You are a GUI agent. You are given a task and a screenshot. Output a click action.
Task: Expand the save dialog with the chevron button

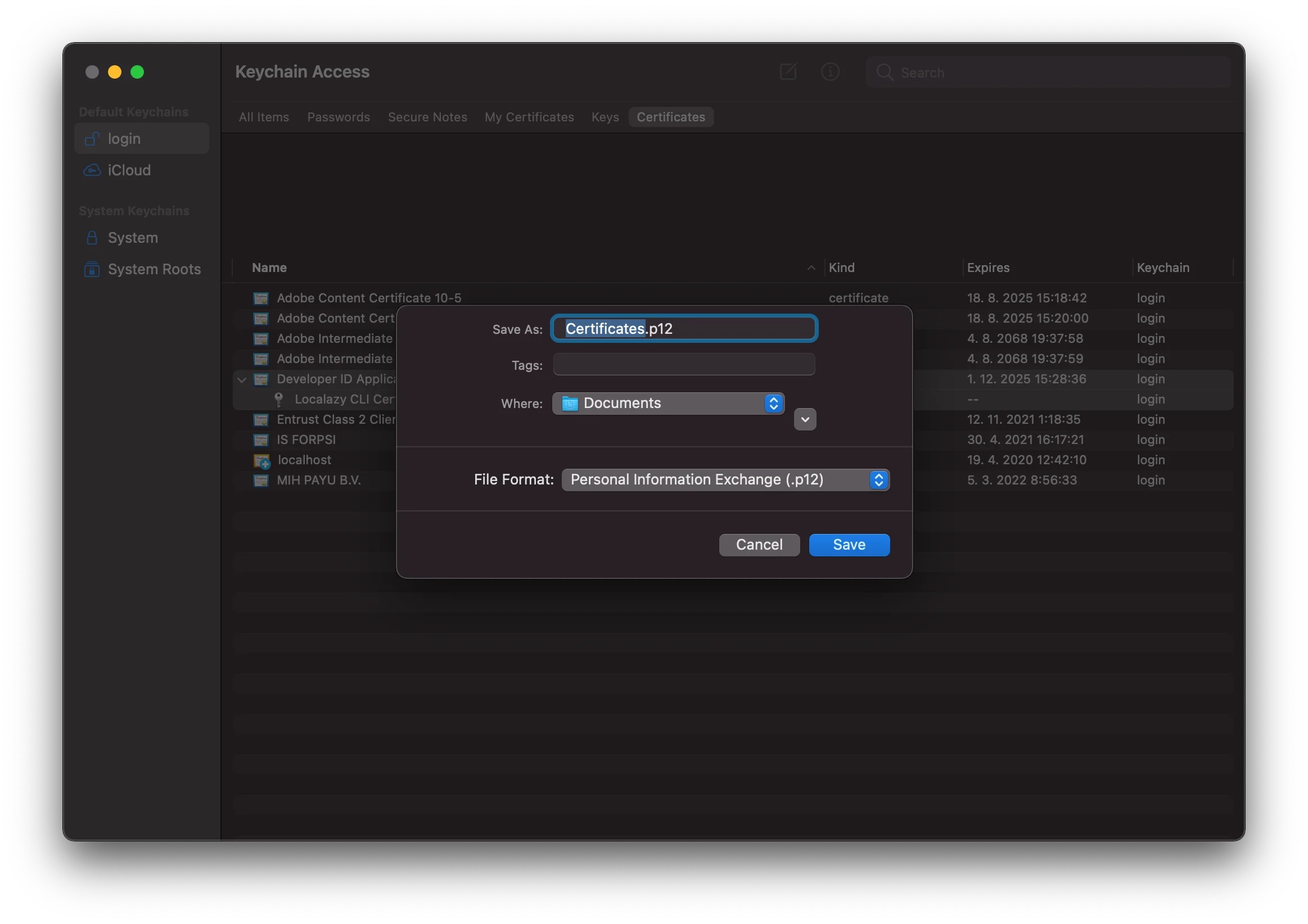tap(804, 420)
